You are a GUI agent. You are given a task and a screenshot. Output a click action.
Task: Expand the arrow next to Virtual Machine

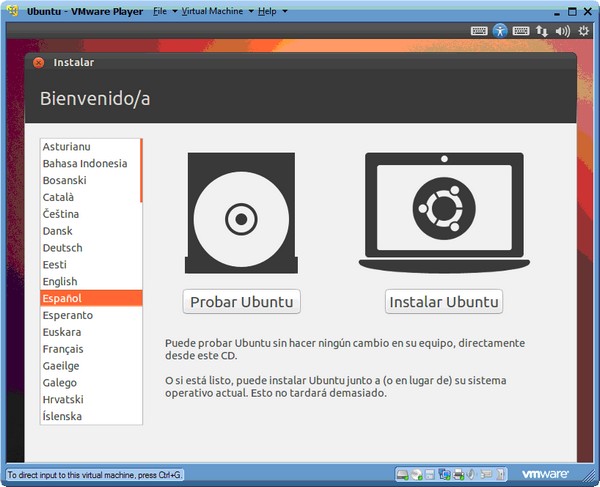(x=251, y=11)
